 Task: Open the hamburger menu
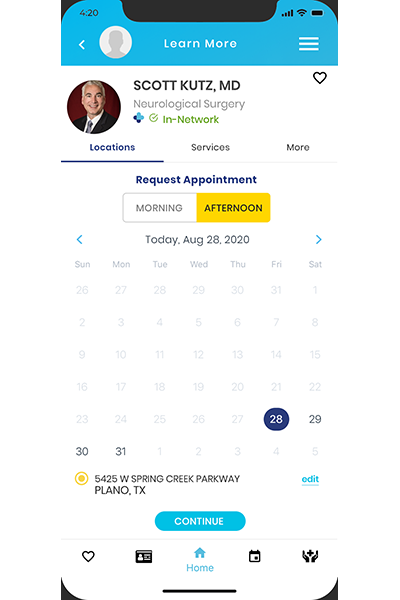(309, 44)
